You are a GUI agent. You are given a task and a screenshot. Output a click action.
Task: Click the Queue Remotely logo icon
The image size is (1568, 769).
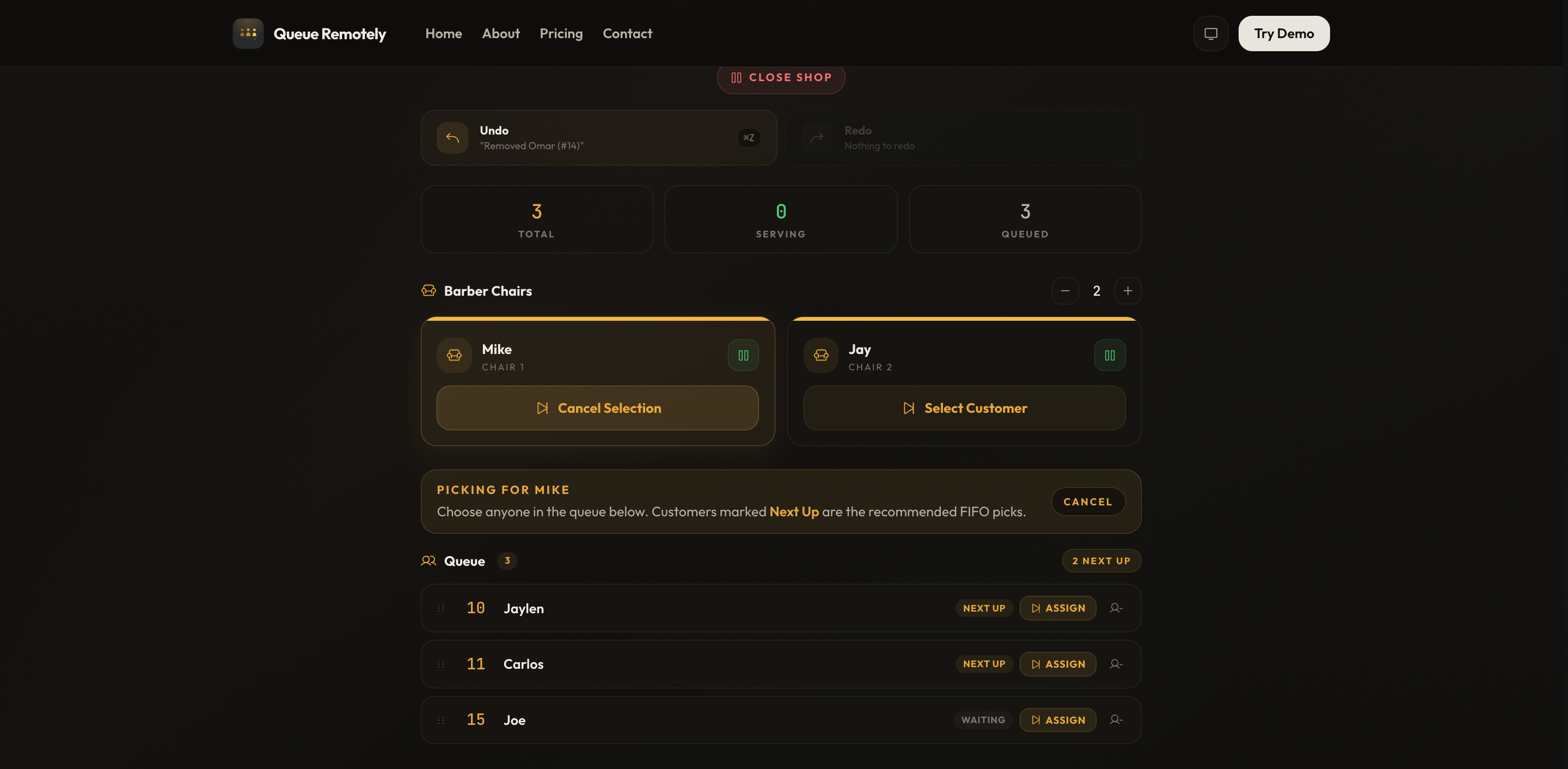point(248,33)
